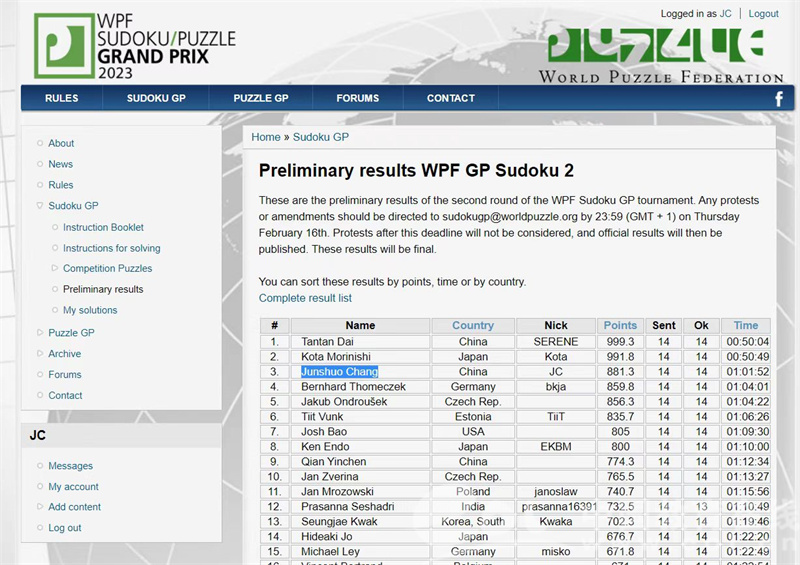Open the Complete result list link
The width and height of the screenshot is (800, 565).
click(x=305, y=298)
